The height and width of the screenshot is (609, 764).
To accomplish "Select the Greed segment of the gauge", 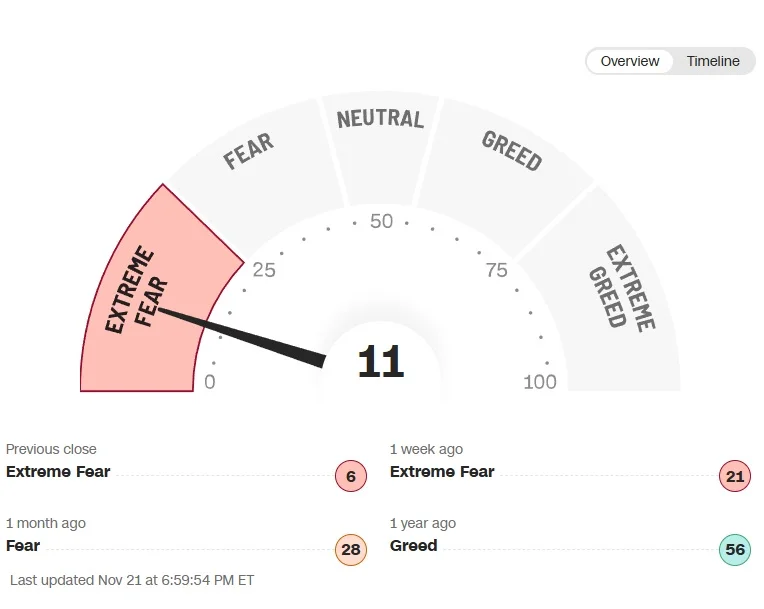I will 511,152.
